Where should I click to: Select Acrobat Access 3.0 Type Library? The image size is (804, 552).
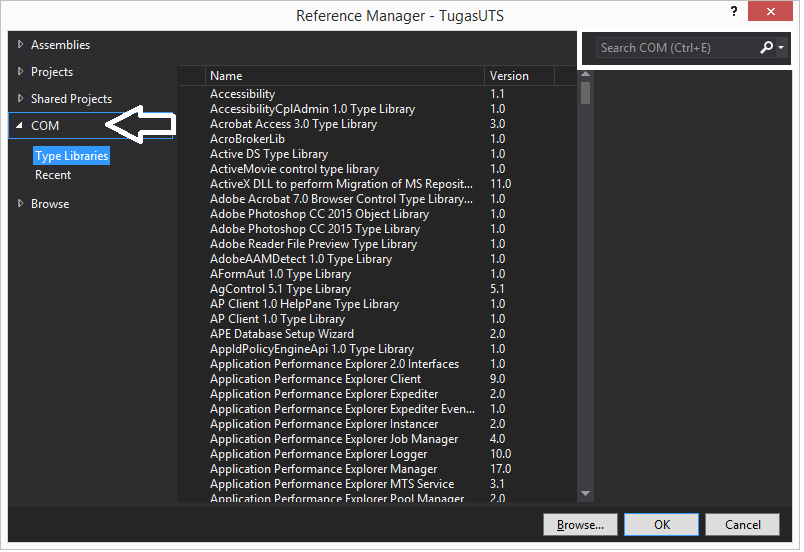pyautogui.click(x=377, y=124)
